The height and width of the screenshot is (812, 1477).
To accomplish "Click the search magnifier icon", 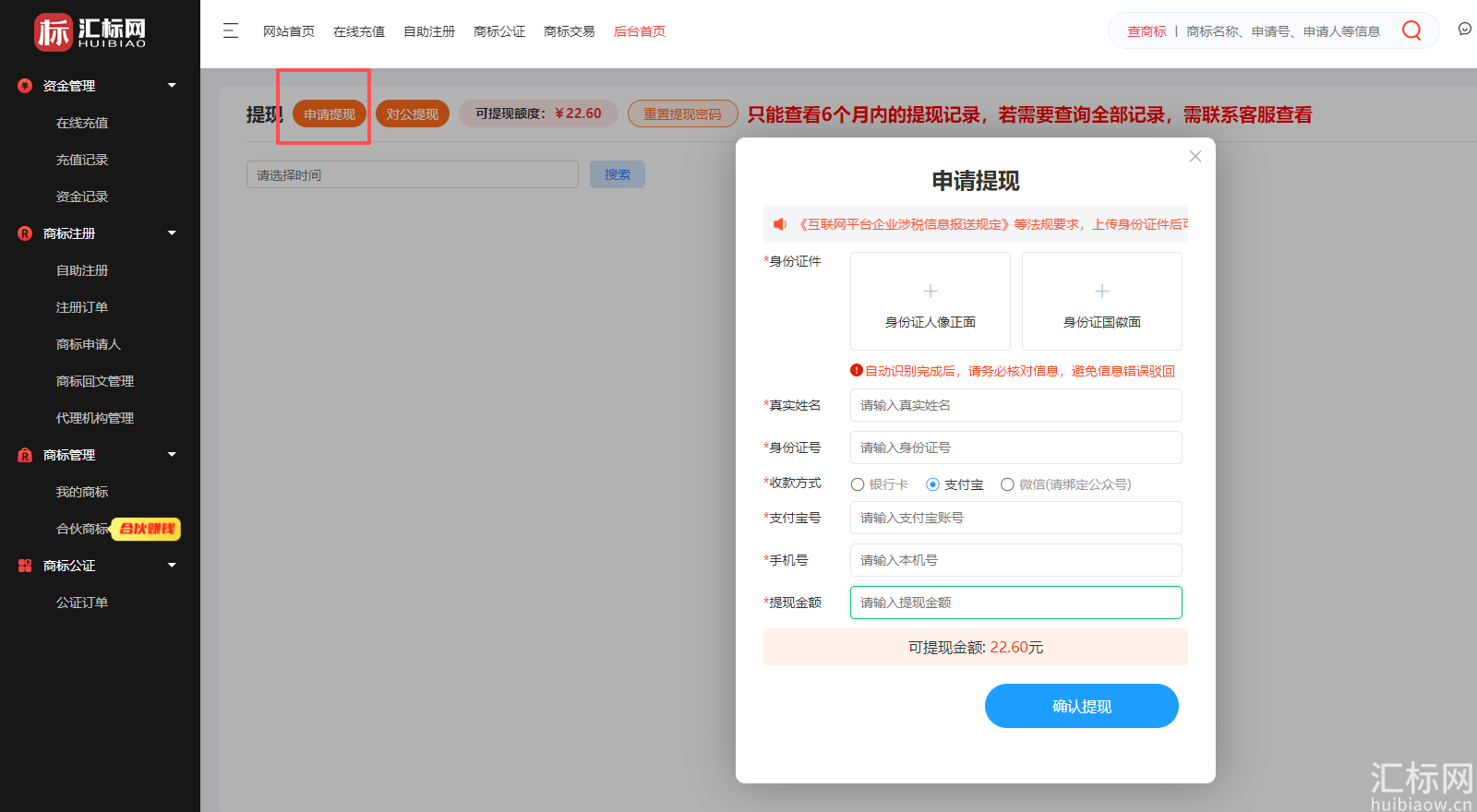I will pyautogui.click(x=1411, y=30).
